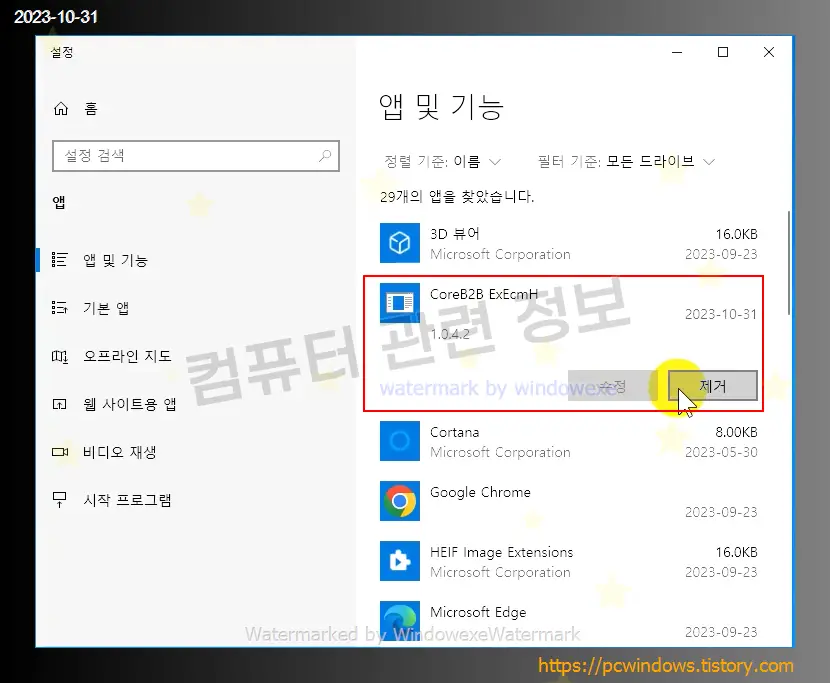
Task: Click the date 2023-10-31 for CoreB2B
Action: pyautogui.click(x=721, y=314)
